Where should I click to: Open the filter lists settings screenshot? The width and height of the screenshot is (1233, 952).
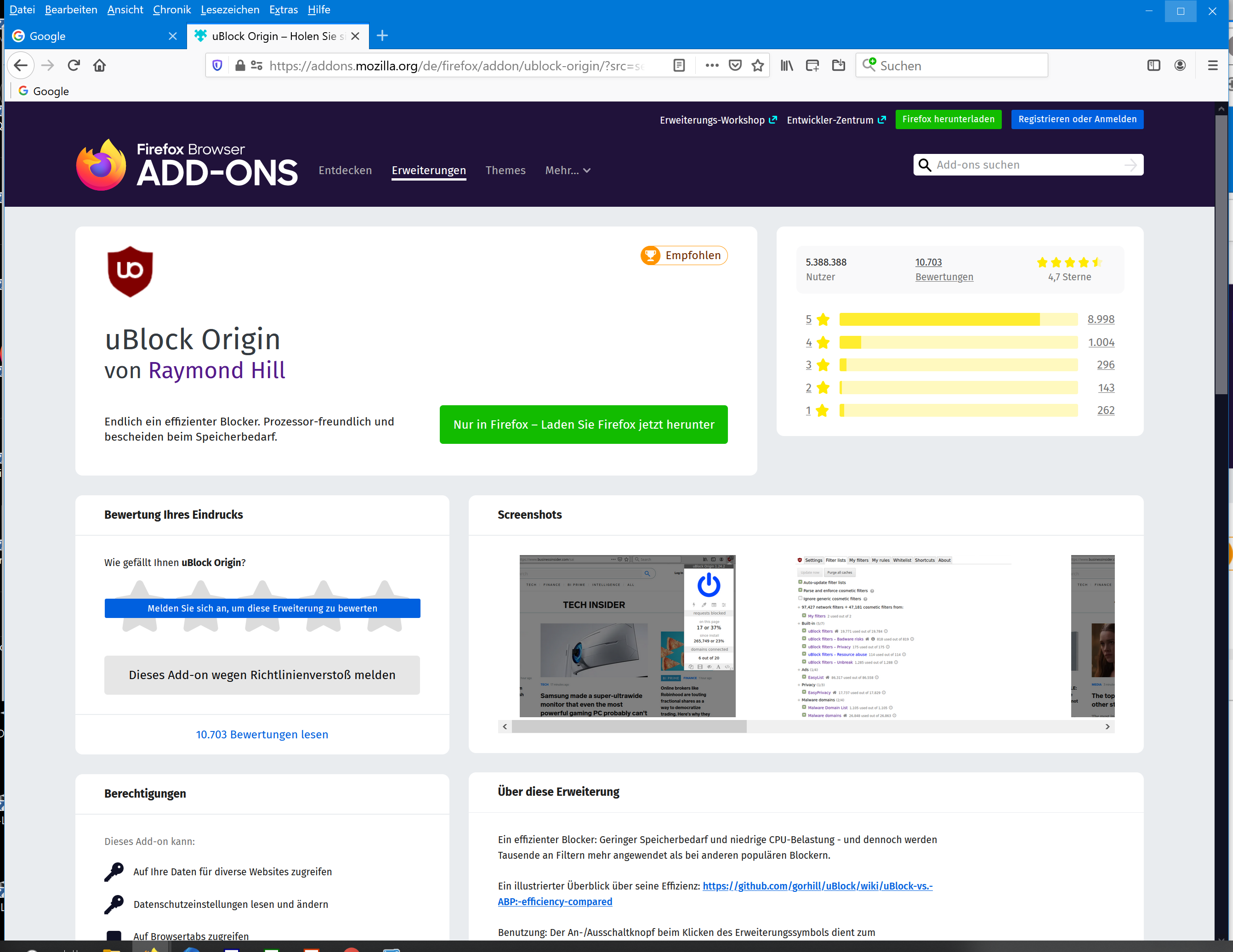tap(903, 636)
